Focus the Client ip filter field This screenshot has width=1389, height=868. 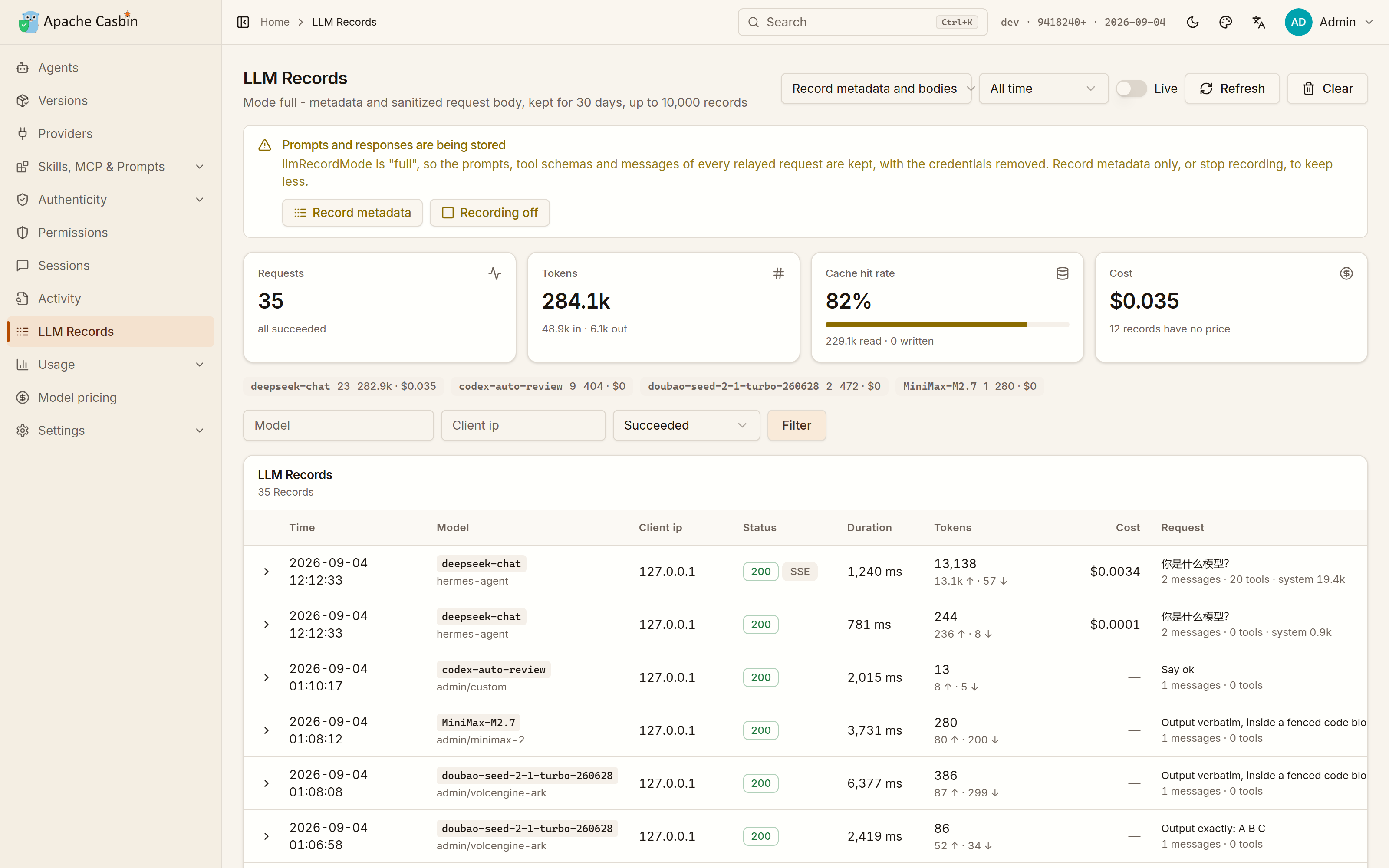coord(523,425)
